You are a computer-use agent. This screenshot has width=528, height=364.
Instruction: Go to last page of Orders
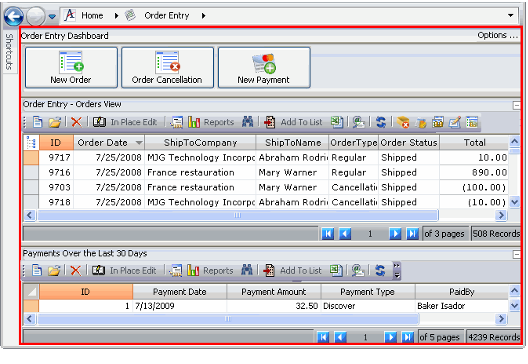412,233
